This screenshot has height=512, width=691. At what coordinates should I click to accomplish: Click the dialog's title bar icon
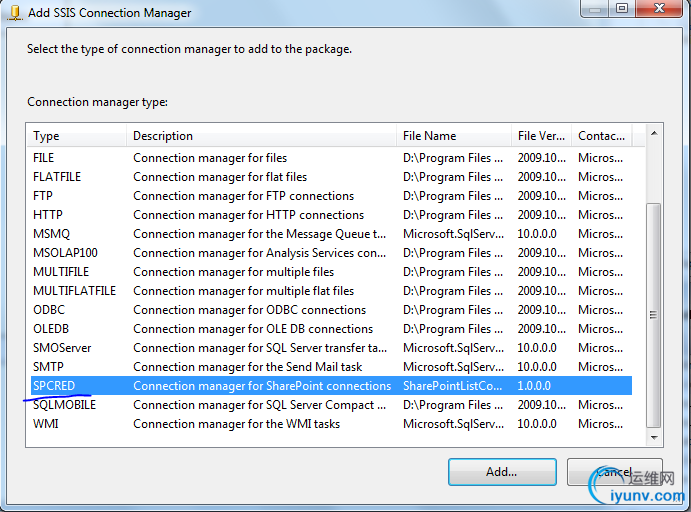tap(16, 13)
